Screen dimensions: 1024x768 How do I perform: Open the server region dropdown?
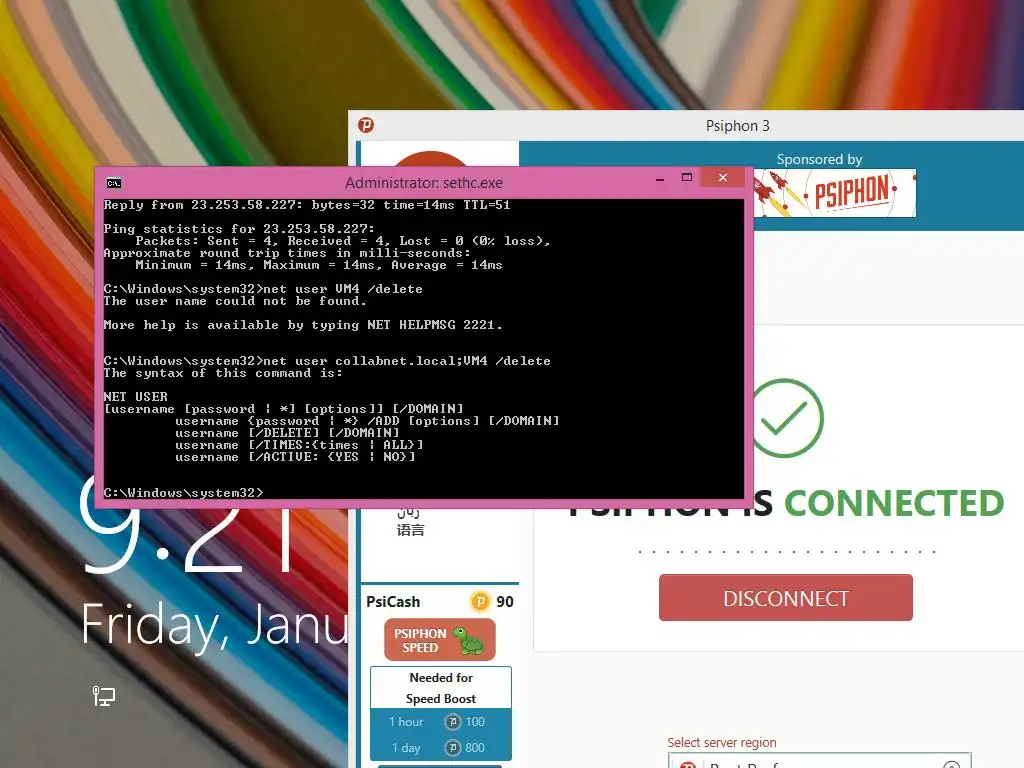coord(820,761)
